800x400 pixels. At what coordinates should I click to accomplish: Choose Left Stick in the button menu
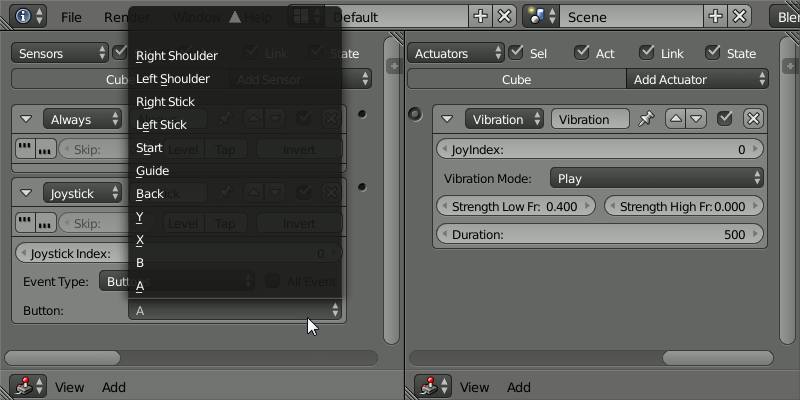click(x=162, y=125)
